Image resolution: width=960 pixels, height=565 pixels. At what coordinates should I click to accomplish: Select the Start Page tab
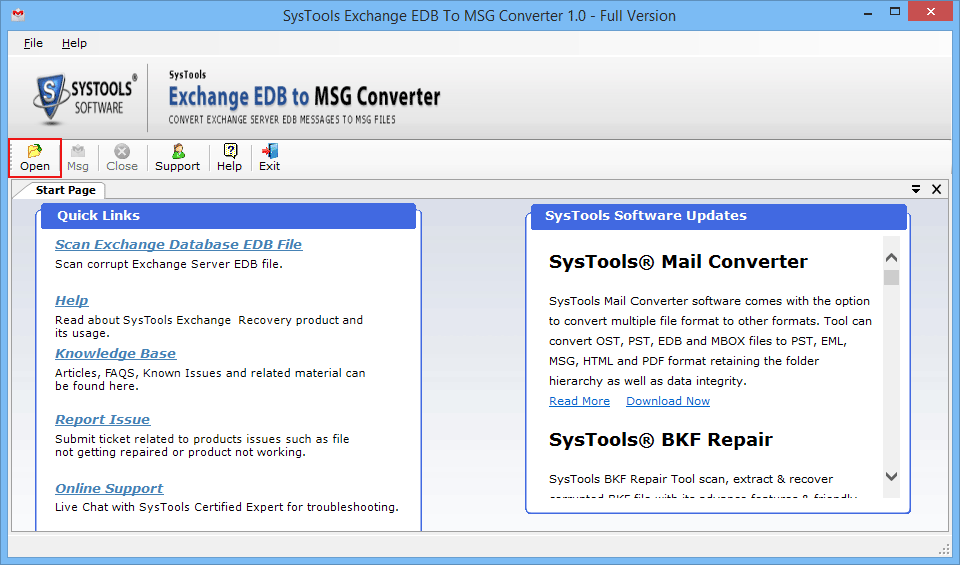65,190
